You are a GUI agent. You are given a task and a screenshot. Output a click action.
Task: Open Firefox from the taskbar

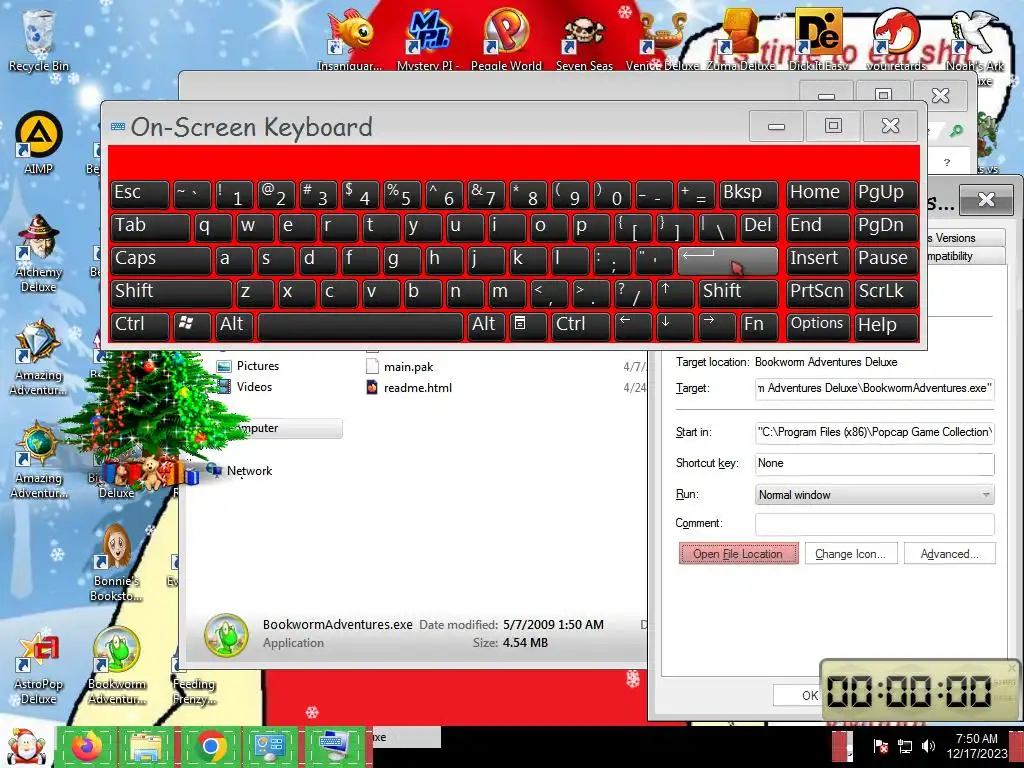click(x=88, y=746)
